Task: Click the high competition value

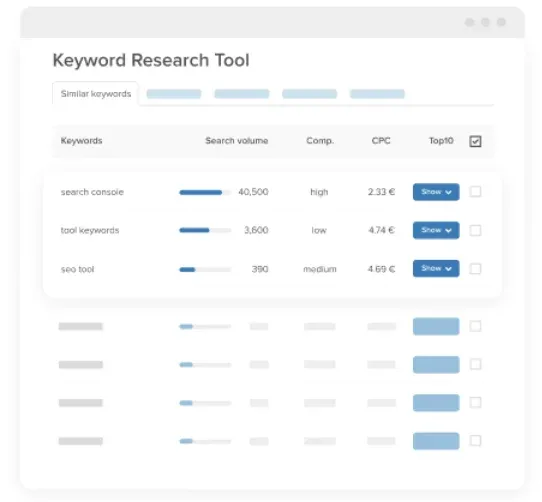Action: [319, 192]
